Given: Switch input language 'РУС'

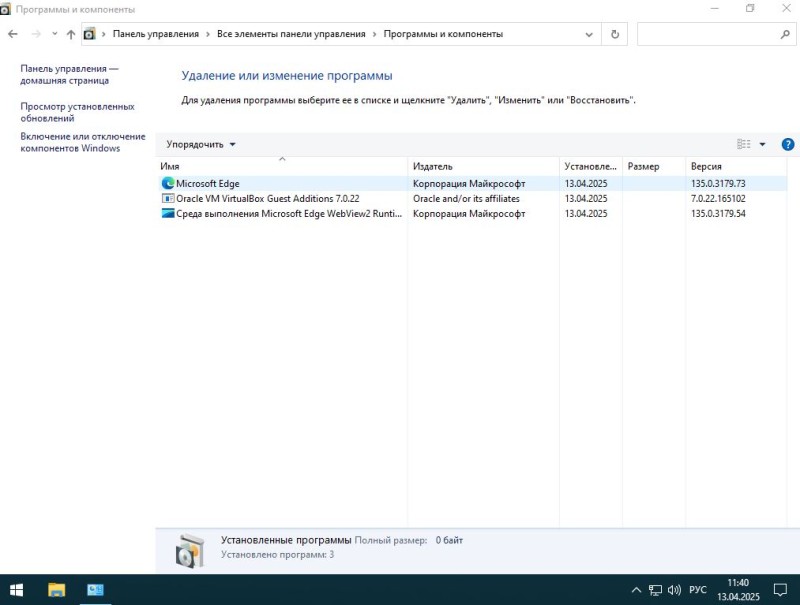Looking at the screenshot, I should click(697, 590).
